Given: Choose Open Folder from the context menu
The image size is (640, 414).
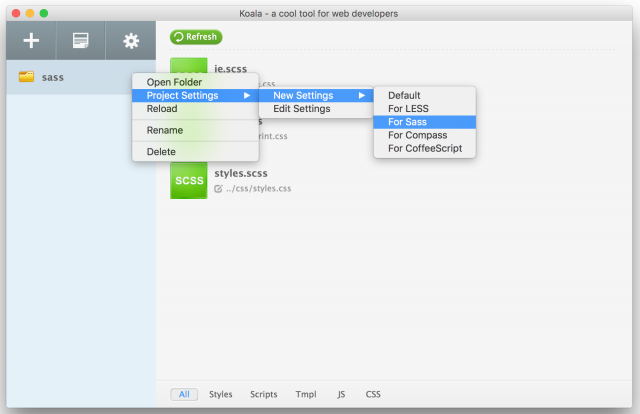Looking at the screenshot, I should pyautogui.click(x=174, y=82).
